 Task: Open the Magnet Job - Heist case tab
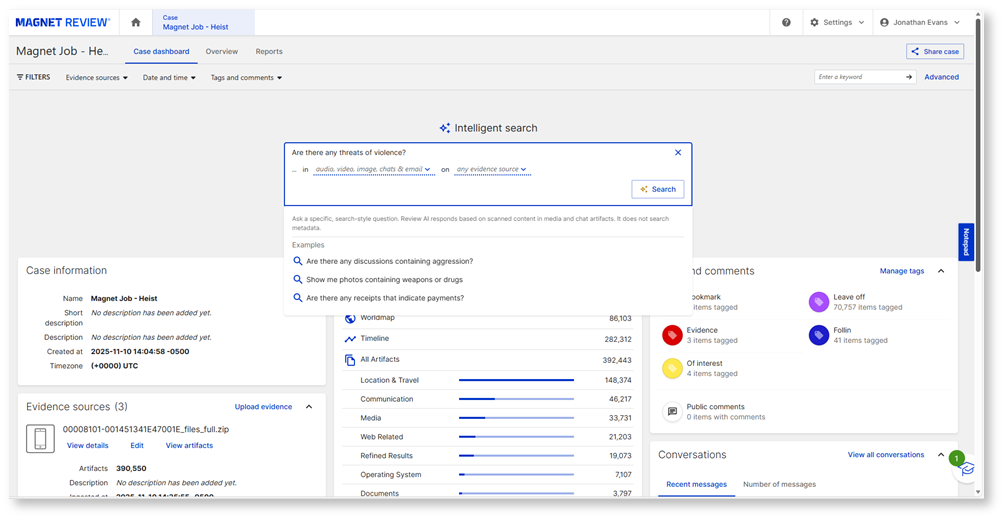[203, 22]
